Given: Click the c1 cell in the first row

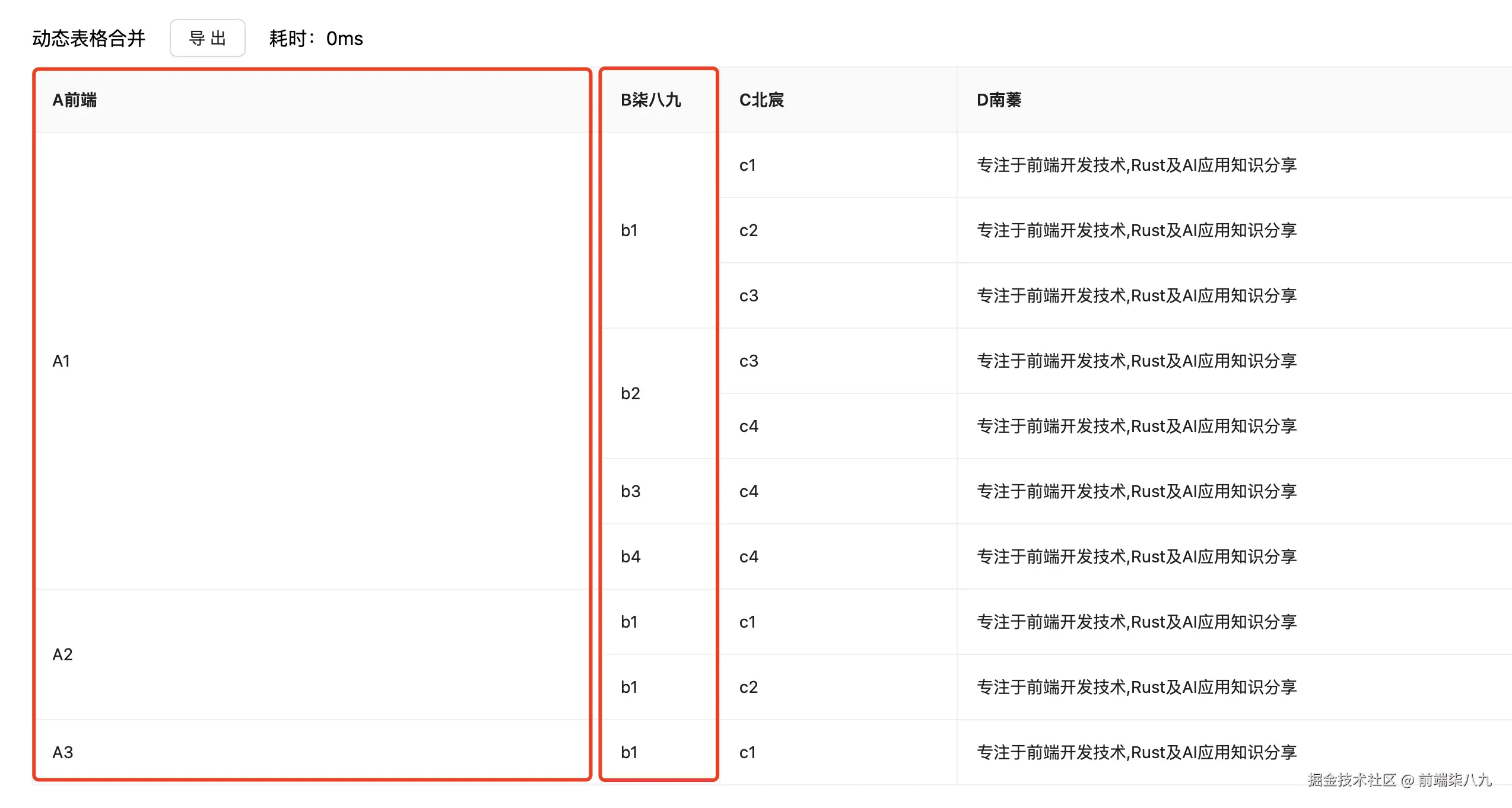Looking at the screenshot, I should click(x=748, y=165).
